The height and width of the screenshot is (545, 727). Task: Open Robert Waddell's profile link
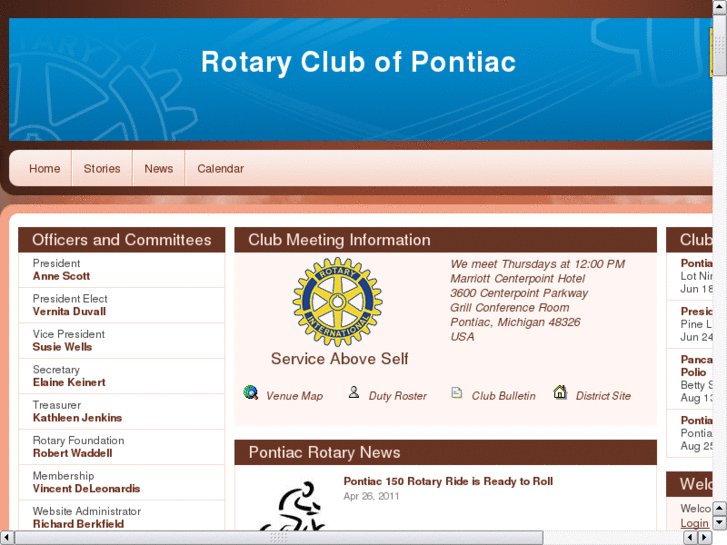point(72,453)
